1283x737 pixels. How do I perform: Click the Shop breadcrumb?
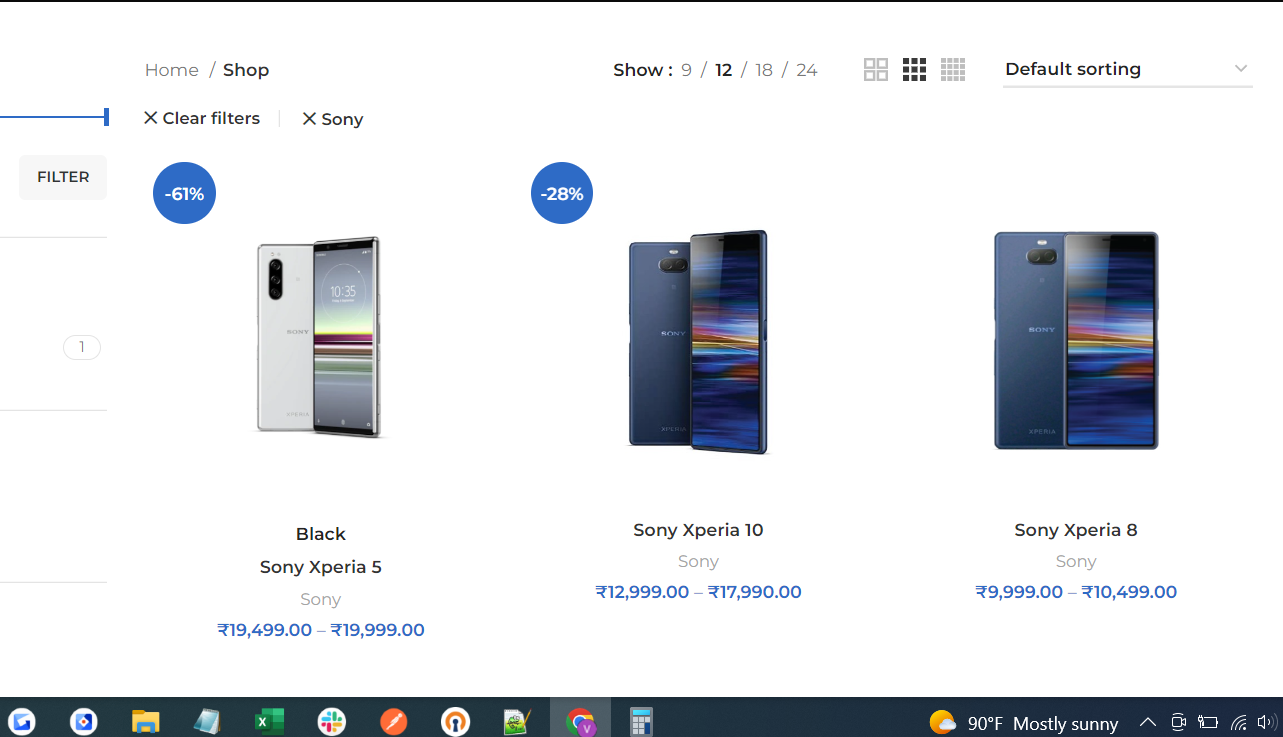(246, 70)
